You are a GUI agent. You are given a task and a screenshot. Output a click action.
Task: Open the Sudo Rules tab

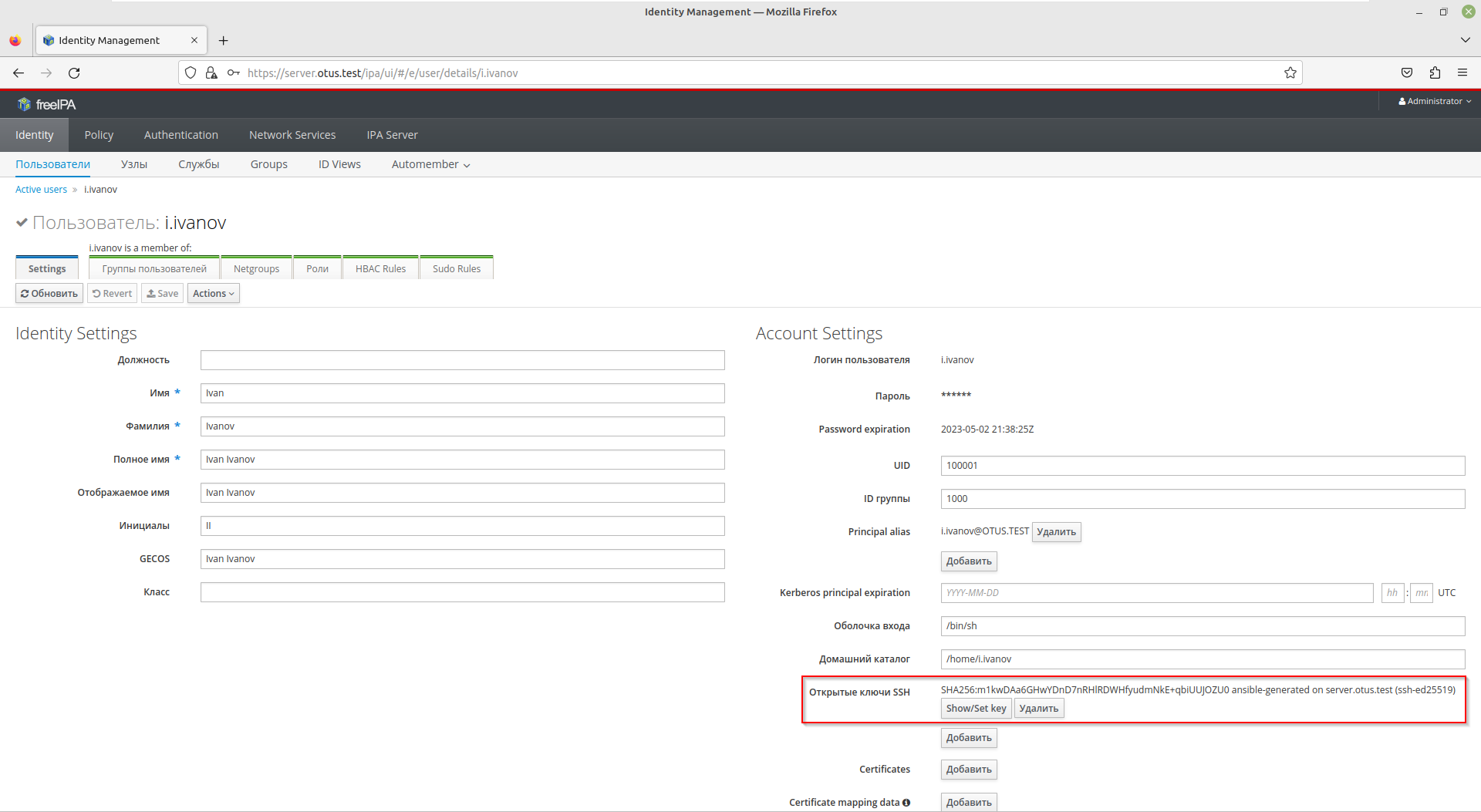click(x=457, y=268)
